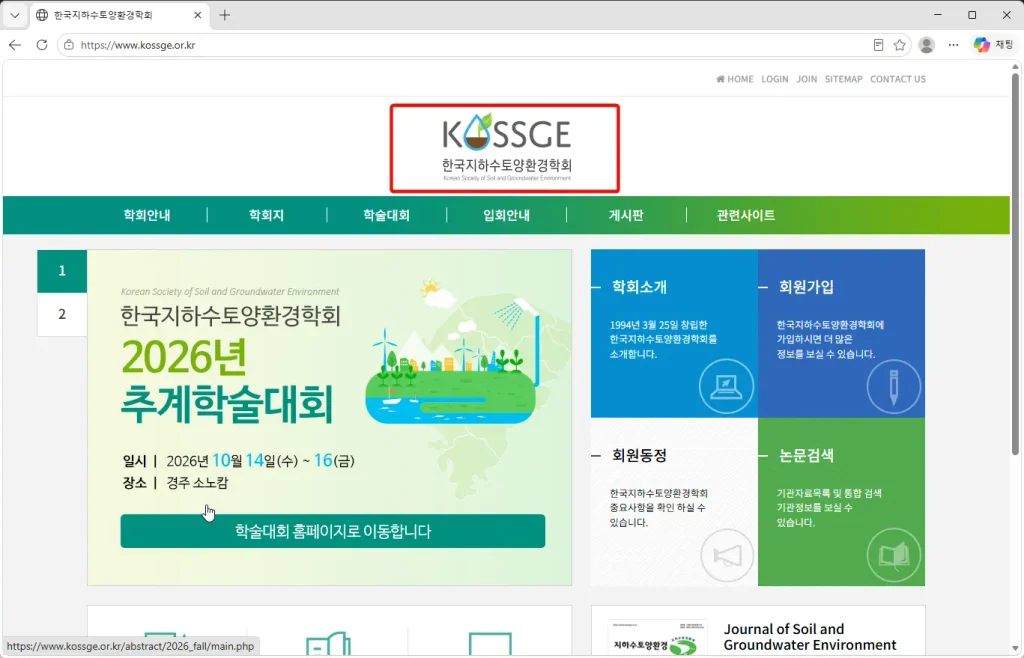Open a new browser tab
This screenshot has height=658, width=1024.
225,15
